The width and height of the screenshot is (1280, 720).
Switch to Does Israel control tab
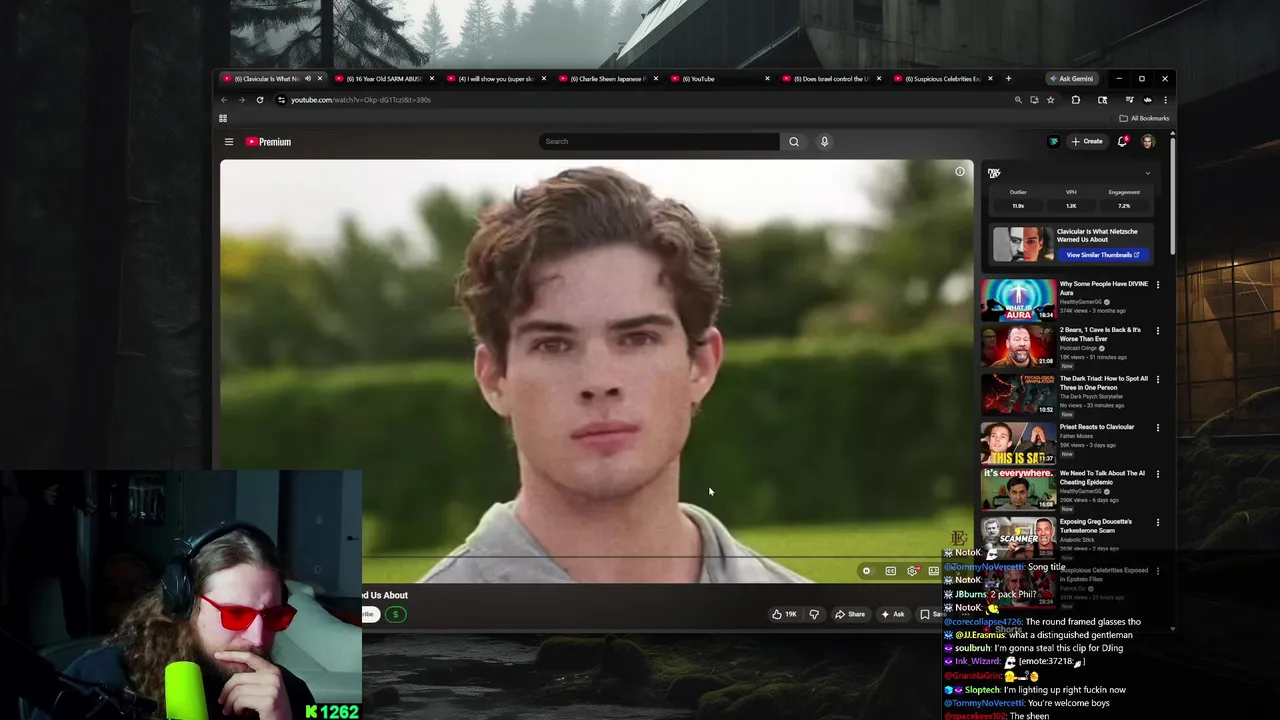tap(832, 79)
